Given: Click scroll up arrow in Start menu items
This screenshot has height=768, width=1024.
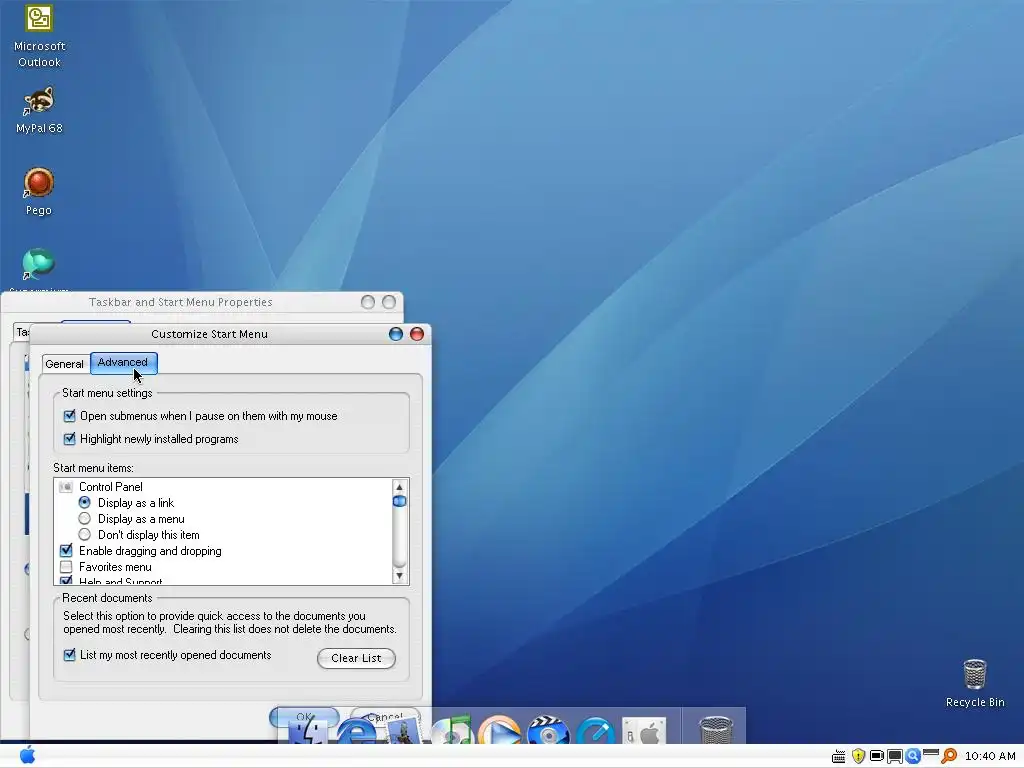Looking at the screenshot, I should [399, 487].
